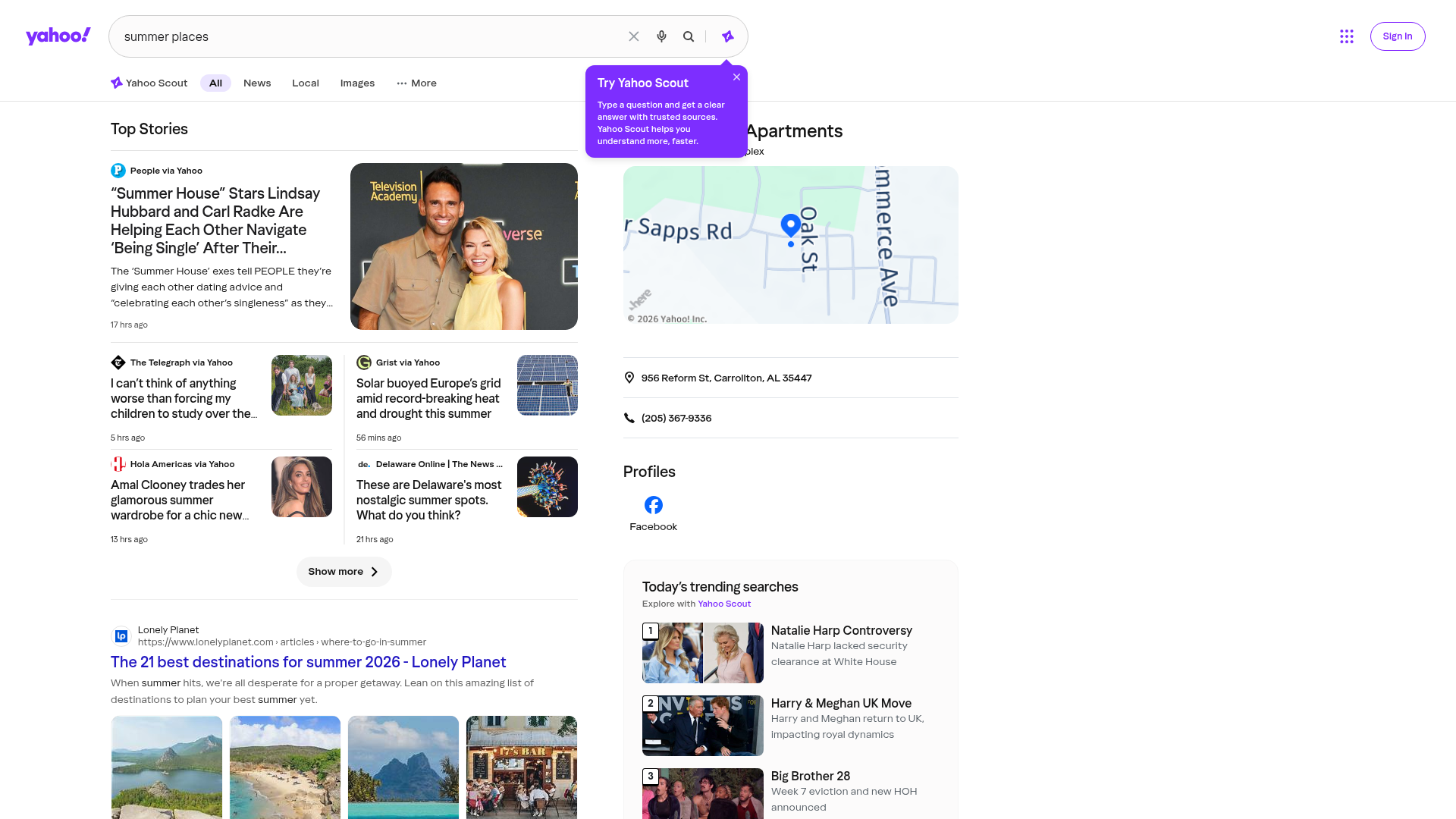The width and height of the screenshot is (1456, 819).
Task: Click the Lonely Planet favicon
Action: tap(121, 636)
